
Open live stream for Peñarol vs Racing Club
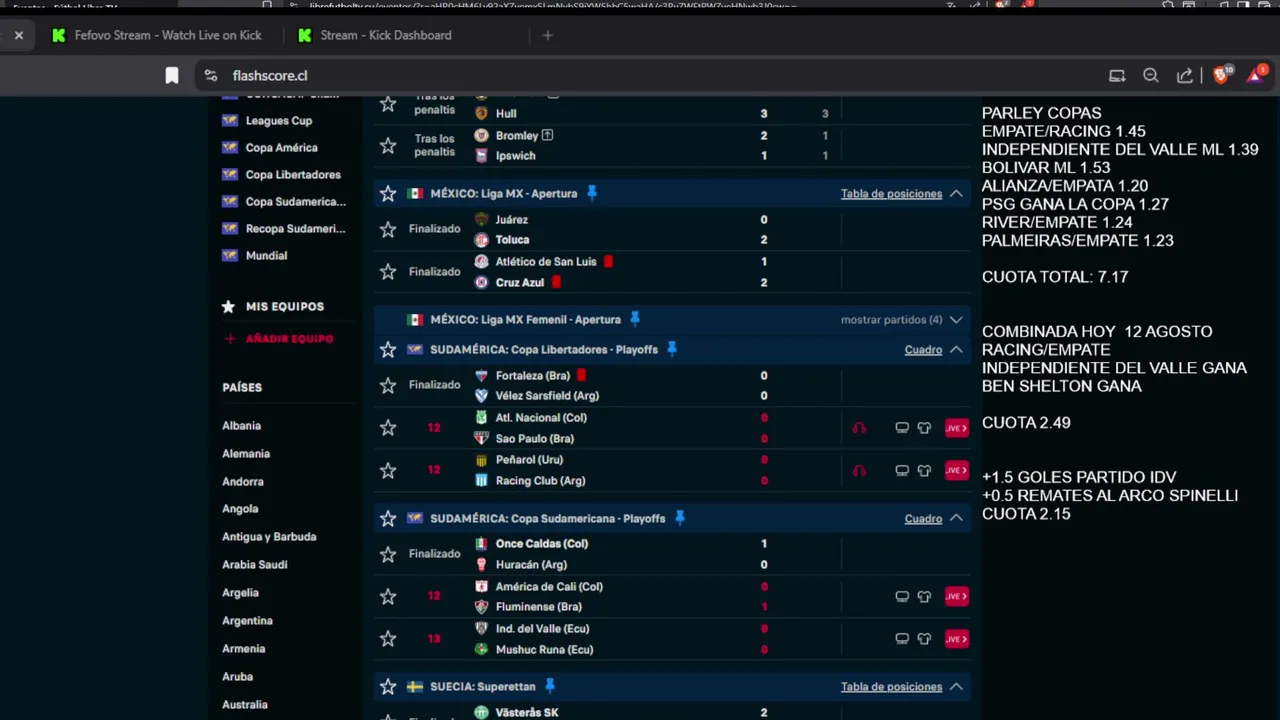pos(956,470)
